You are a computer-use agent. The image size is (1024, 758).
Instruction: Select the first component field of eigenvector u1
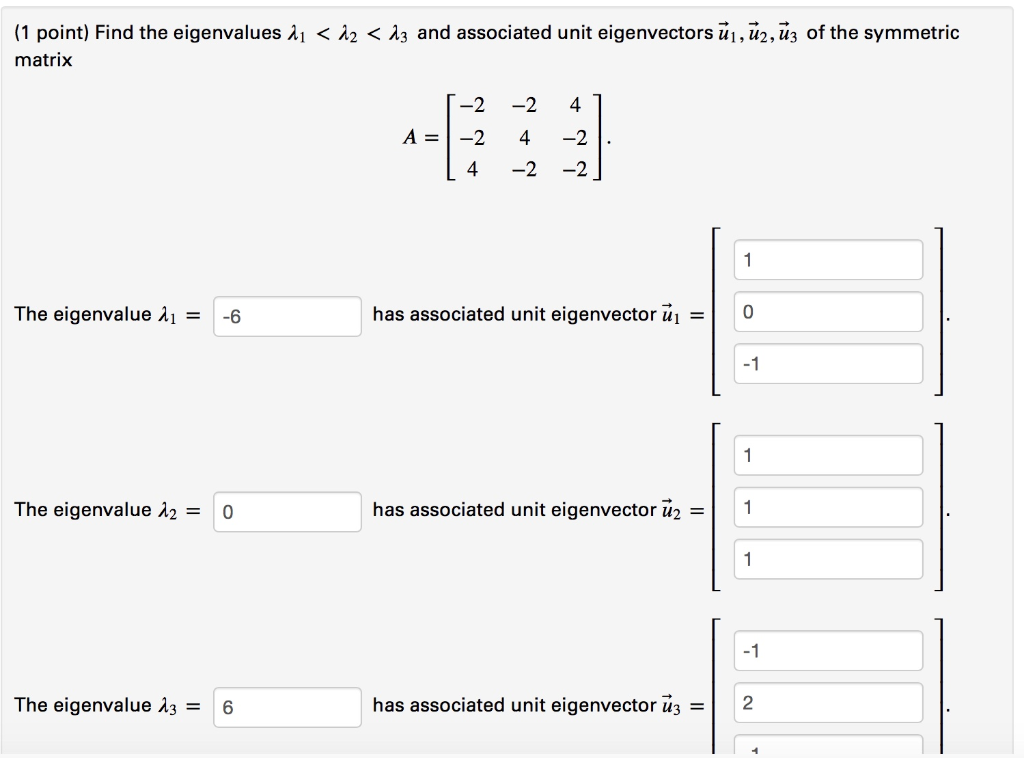pos(828,259)
